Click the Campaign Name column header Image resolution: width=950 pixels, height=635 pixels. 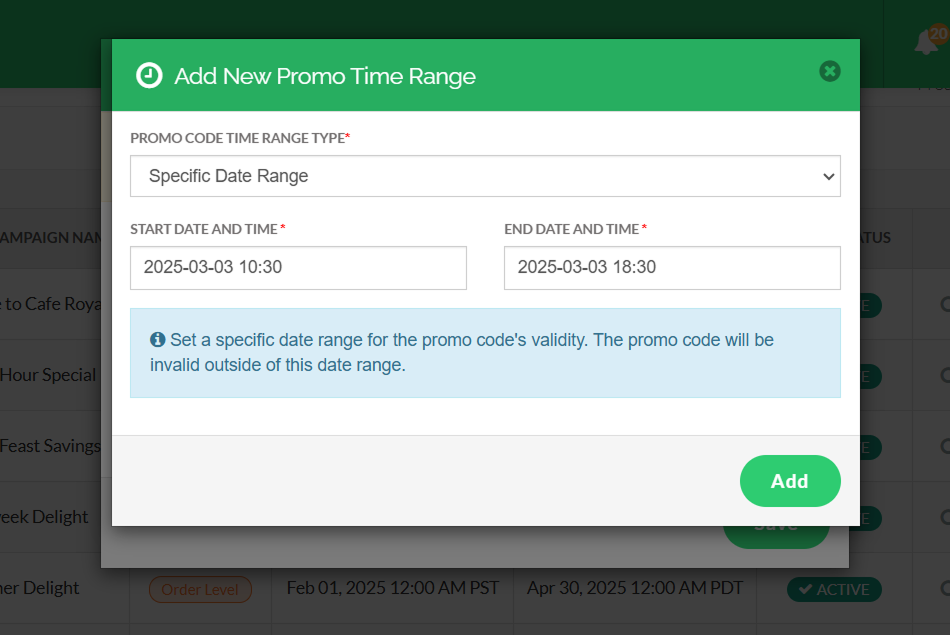click(x=52, y=238)
